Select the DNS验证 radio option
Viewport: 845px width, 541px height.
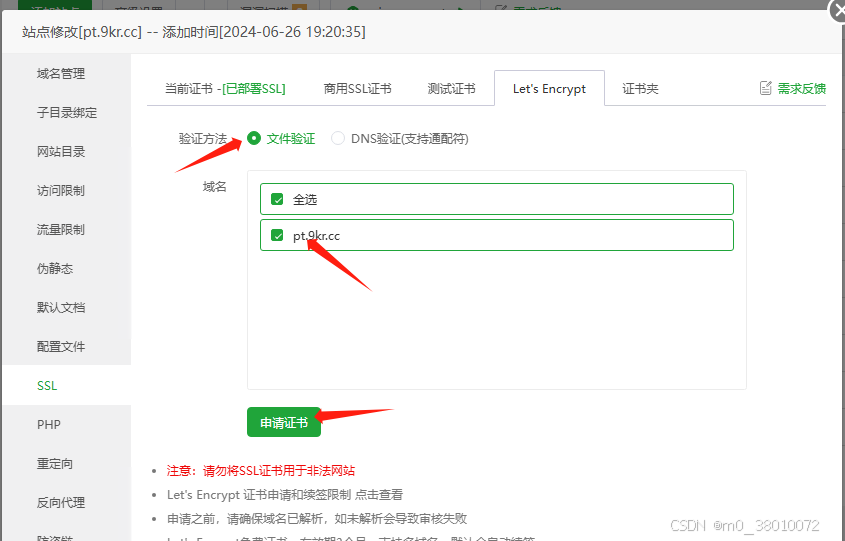[338, 138]
